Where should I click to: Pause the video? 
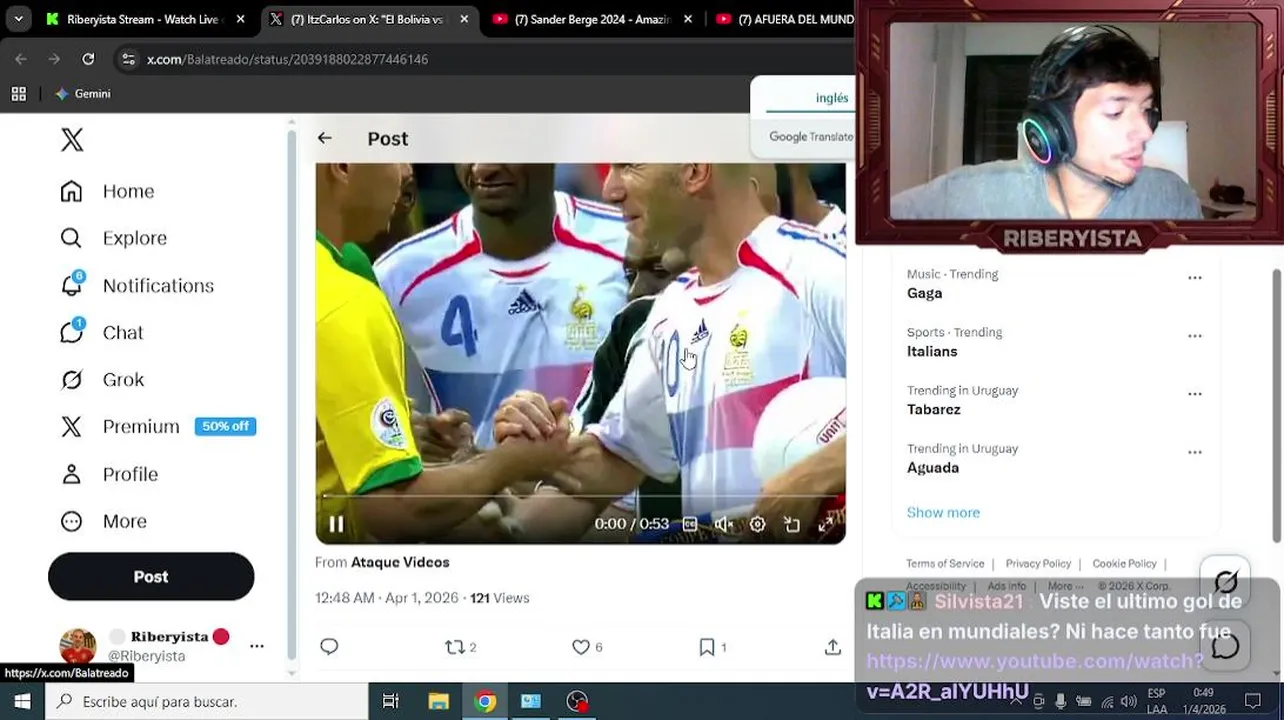tap(336, 524)
